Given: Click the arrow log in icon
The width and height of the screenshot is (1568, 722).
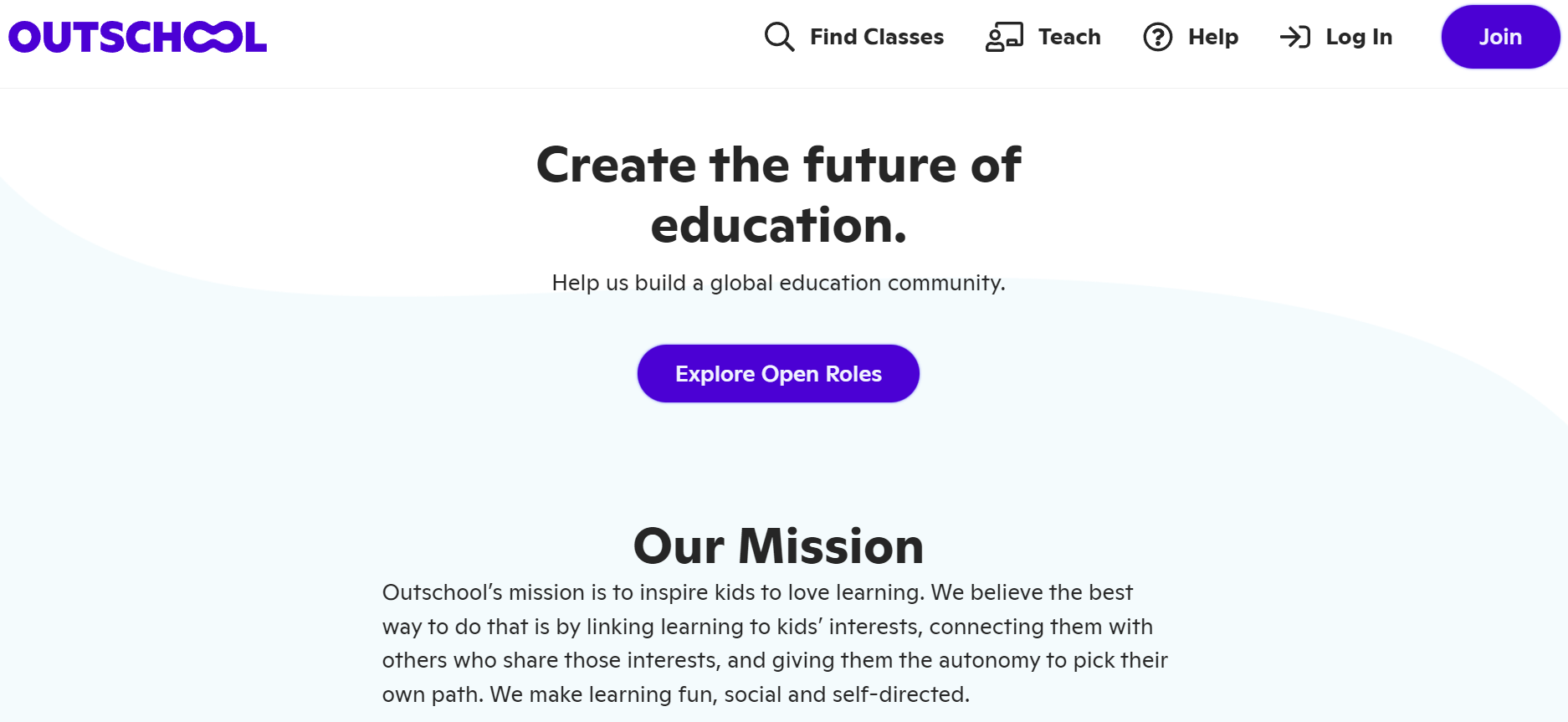Looking at the screenshot, I should [1295, 37].
